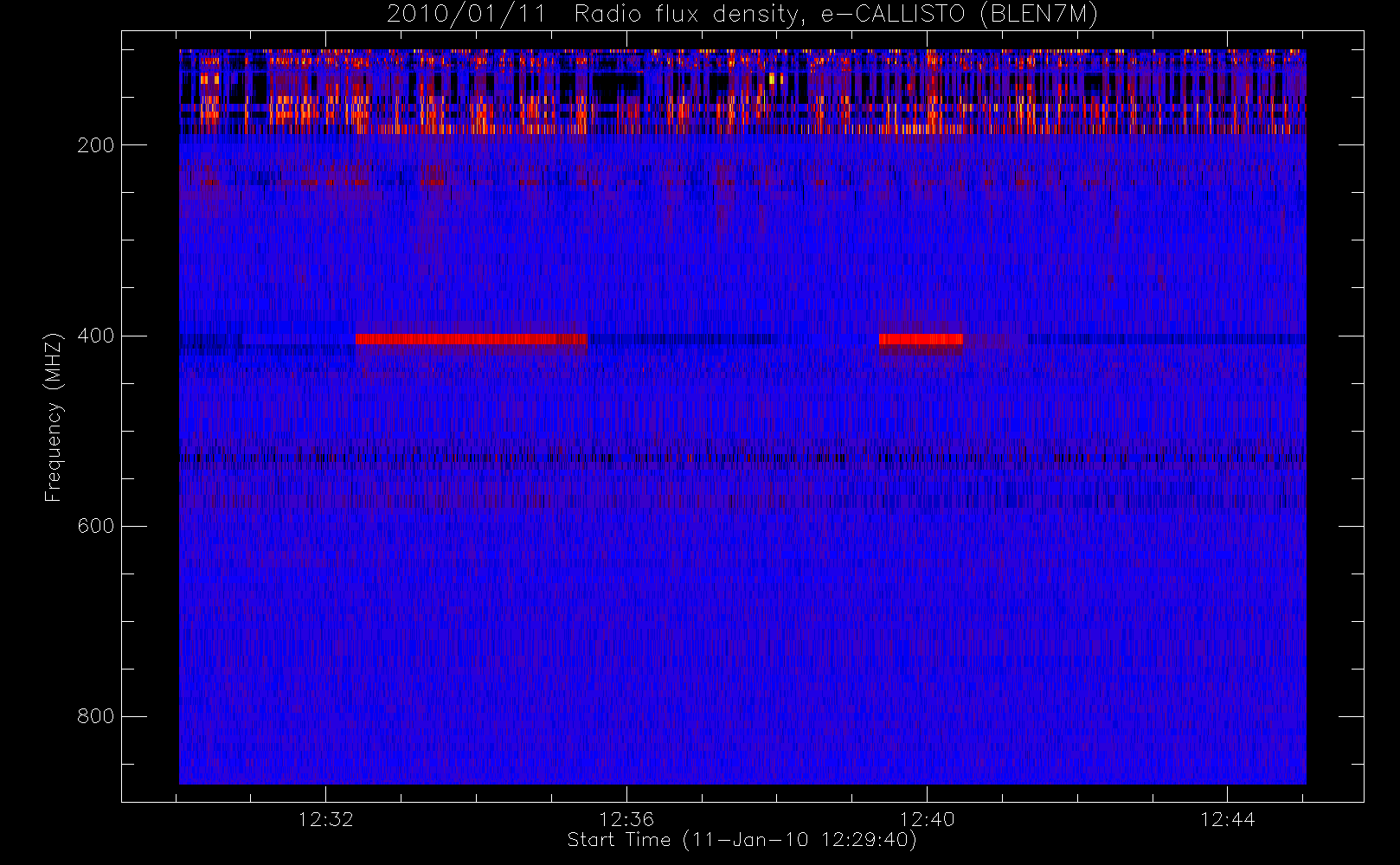The width and height of the screenshot is (1400, 865).
Task: Click the 'Start Time (11-Jan-10 12:29:40)' label
Action: click(x=742, y=840)
